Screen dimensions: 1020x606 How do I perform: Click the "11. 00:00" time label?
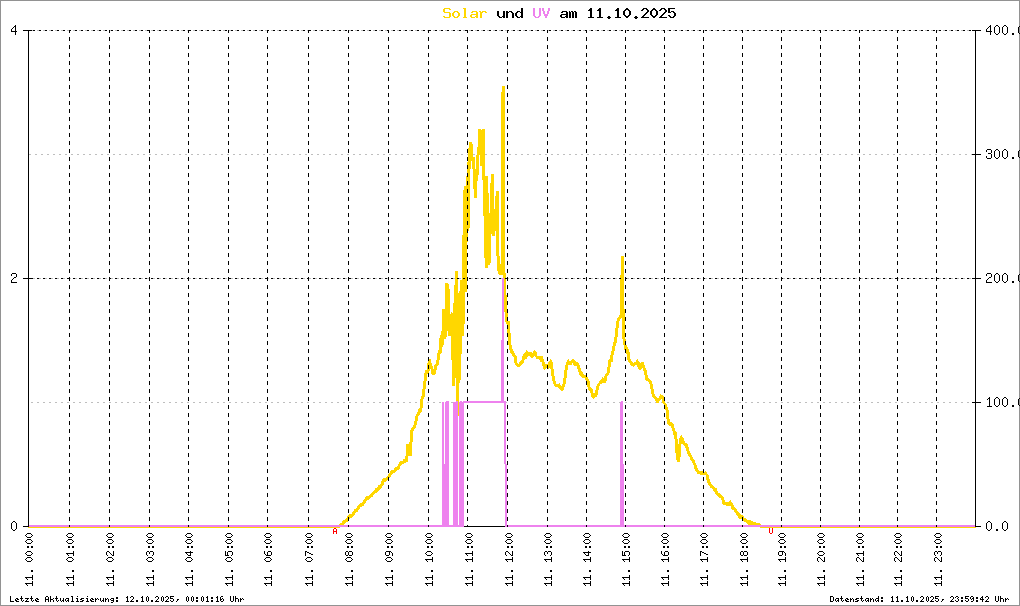pyautogui.click(x=29, y=559)
